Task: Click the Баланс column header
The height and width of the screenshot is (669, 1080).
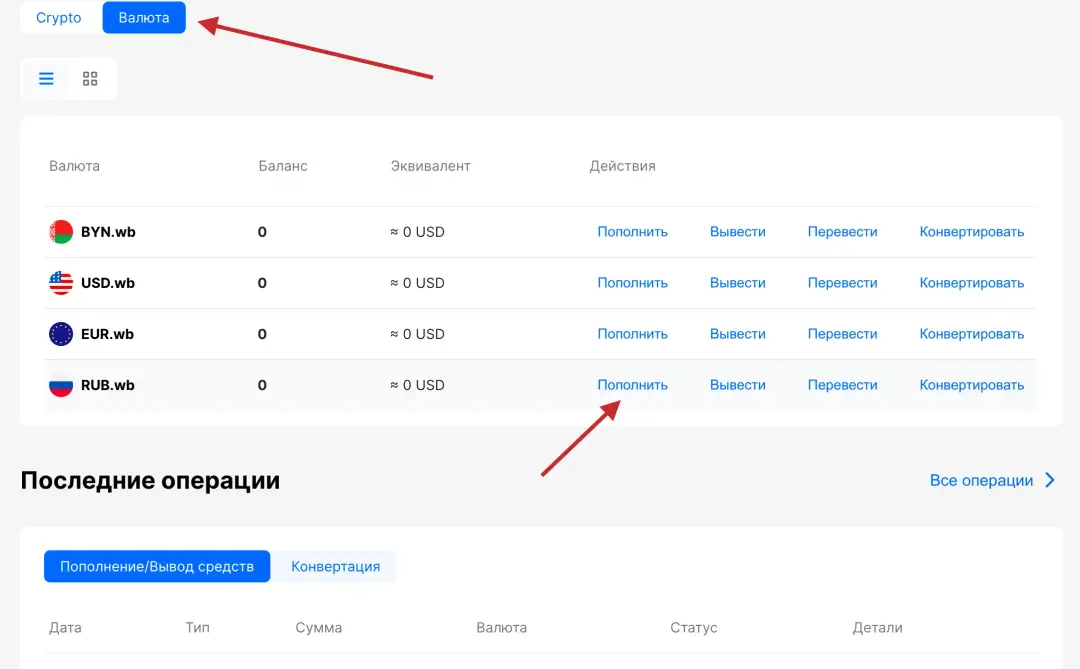Action: click(x=283, y=166)
